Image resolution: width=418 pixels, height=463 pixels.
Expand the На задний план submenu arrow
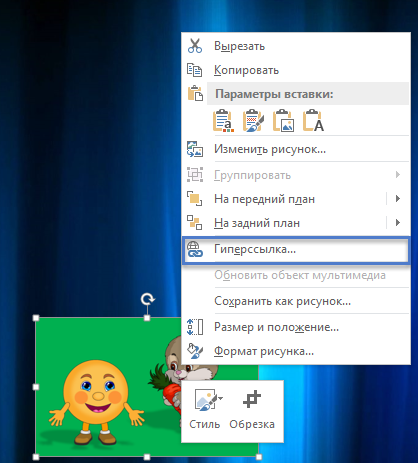pyautogui.click(x=397, y=223)
